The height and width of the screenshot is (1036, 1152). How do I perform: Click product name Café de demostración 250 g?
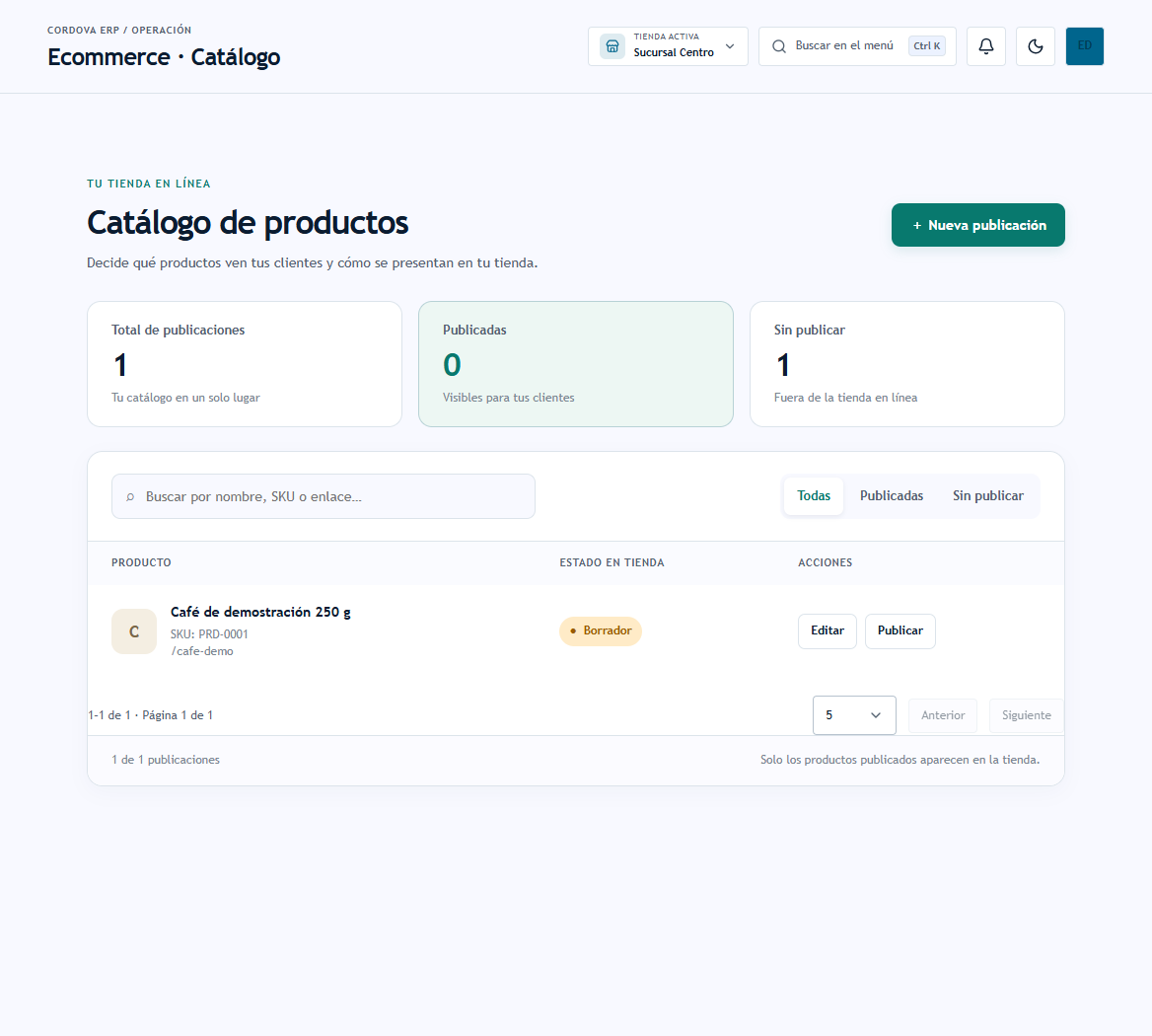click(x=260, y=612)
